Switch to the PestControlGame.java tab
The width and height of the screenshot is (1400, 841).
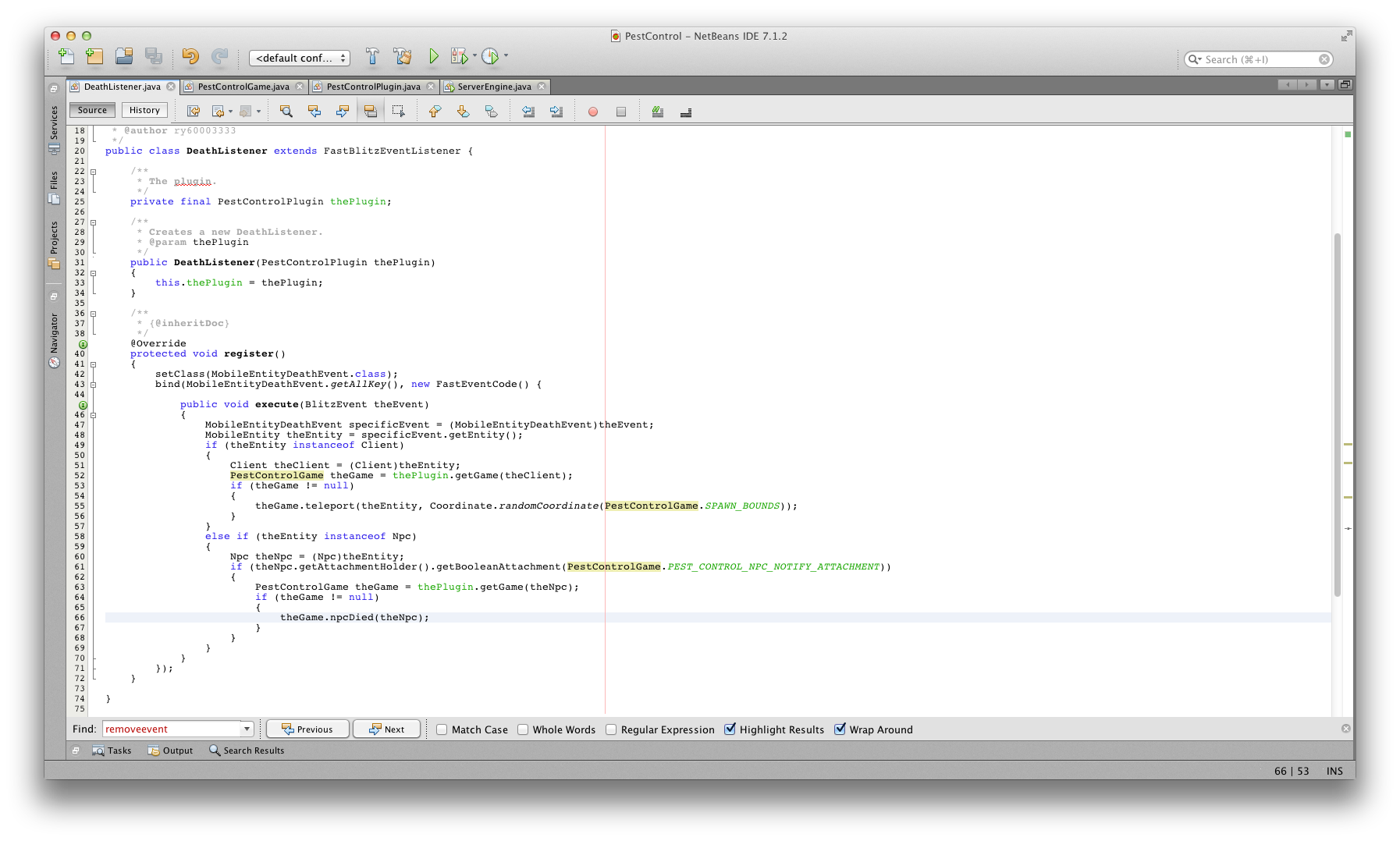pyautogui.click(x=243, y=87)
